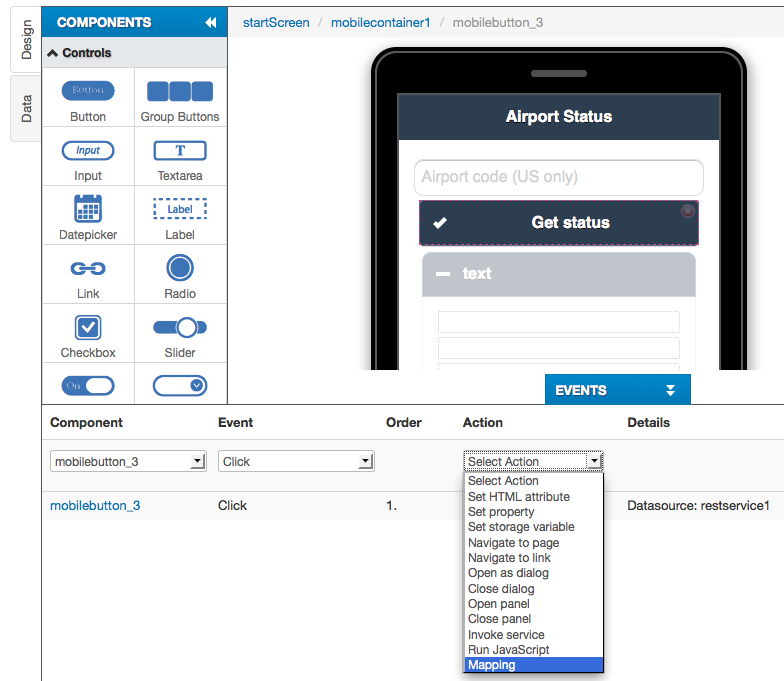This screenshot has height=681, width=784.
Task: Click the COMPONENTS panel title
Action: [104, 22]
